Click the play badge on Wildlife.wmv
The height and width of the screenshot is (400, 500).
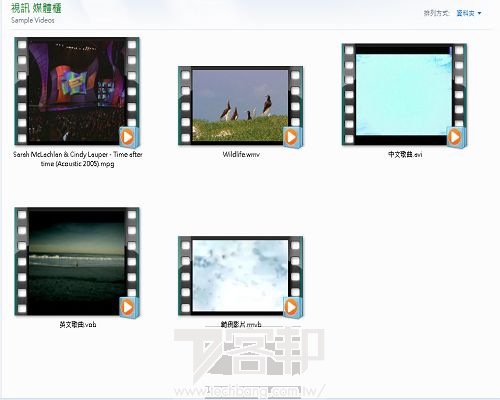[292, 137]
